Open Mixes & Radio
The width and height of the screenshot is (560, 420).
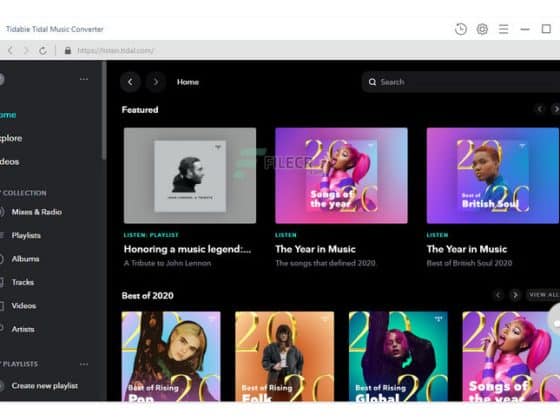tap(36, 212)
